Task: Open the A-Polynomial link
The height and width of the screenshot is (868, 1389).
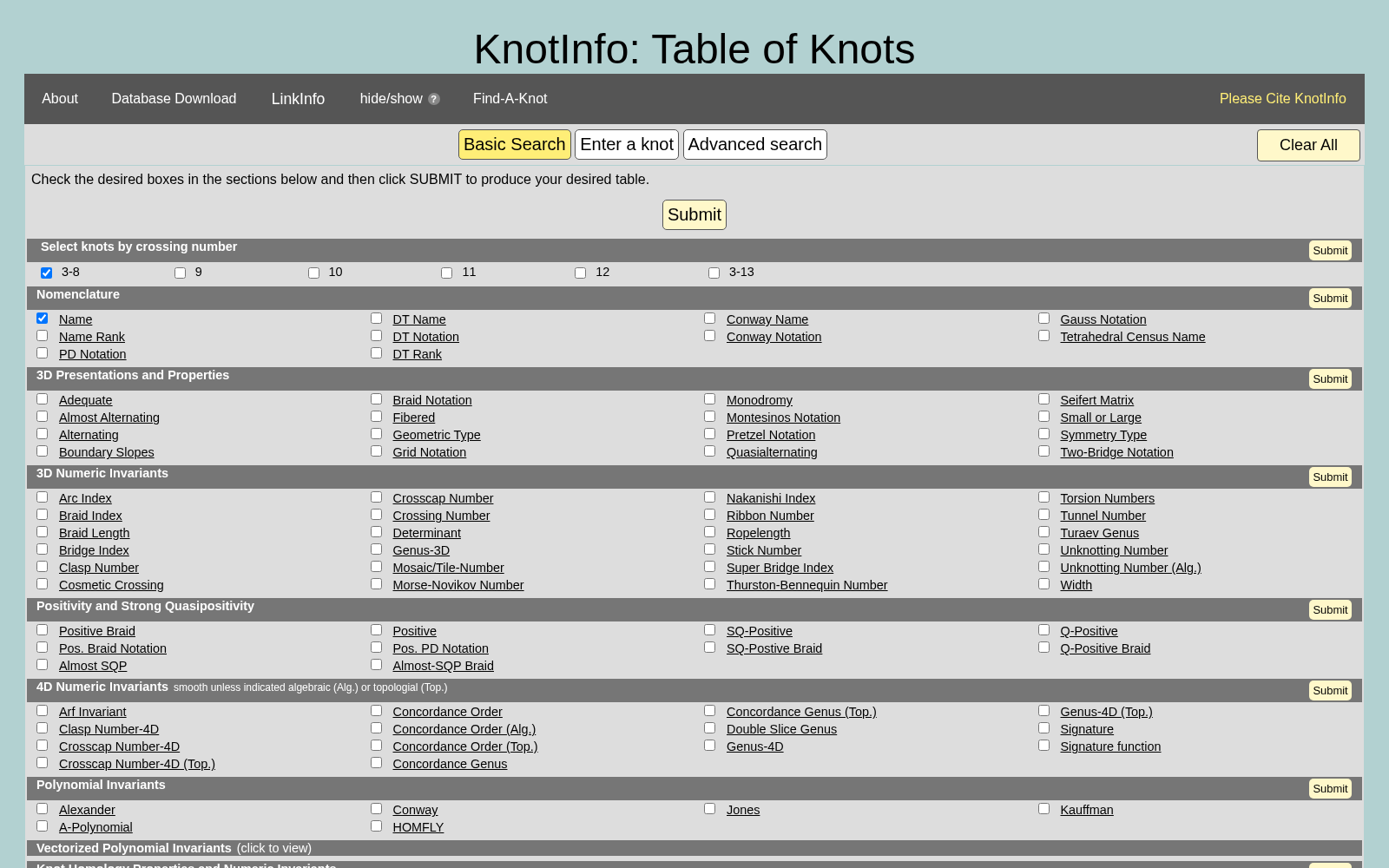Action: tap(95, 827)
